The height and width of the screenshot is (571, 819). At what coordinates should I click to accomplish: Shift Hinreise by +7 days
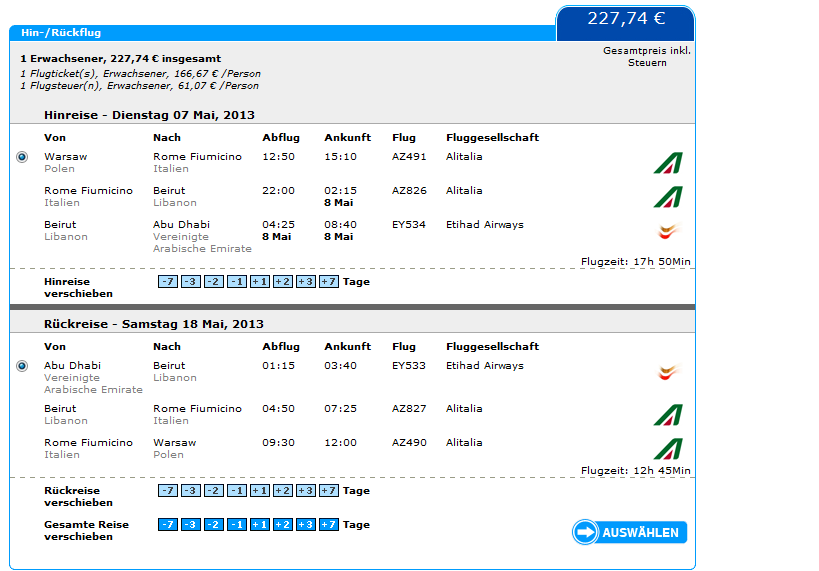click(329, 282)
